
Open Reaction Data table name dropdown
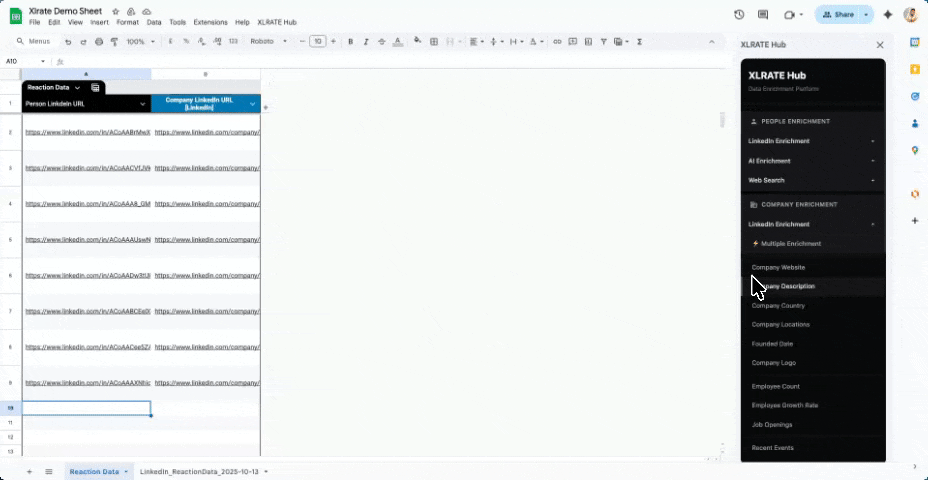[x=77, y=88]
